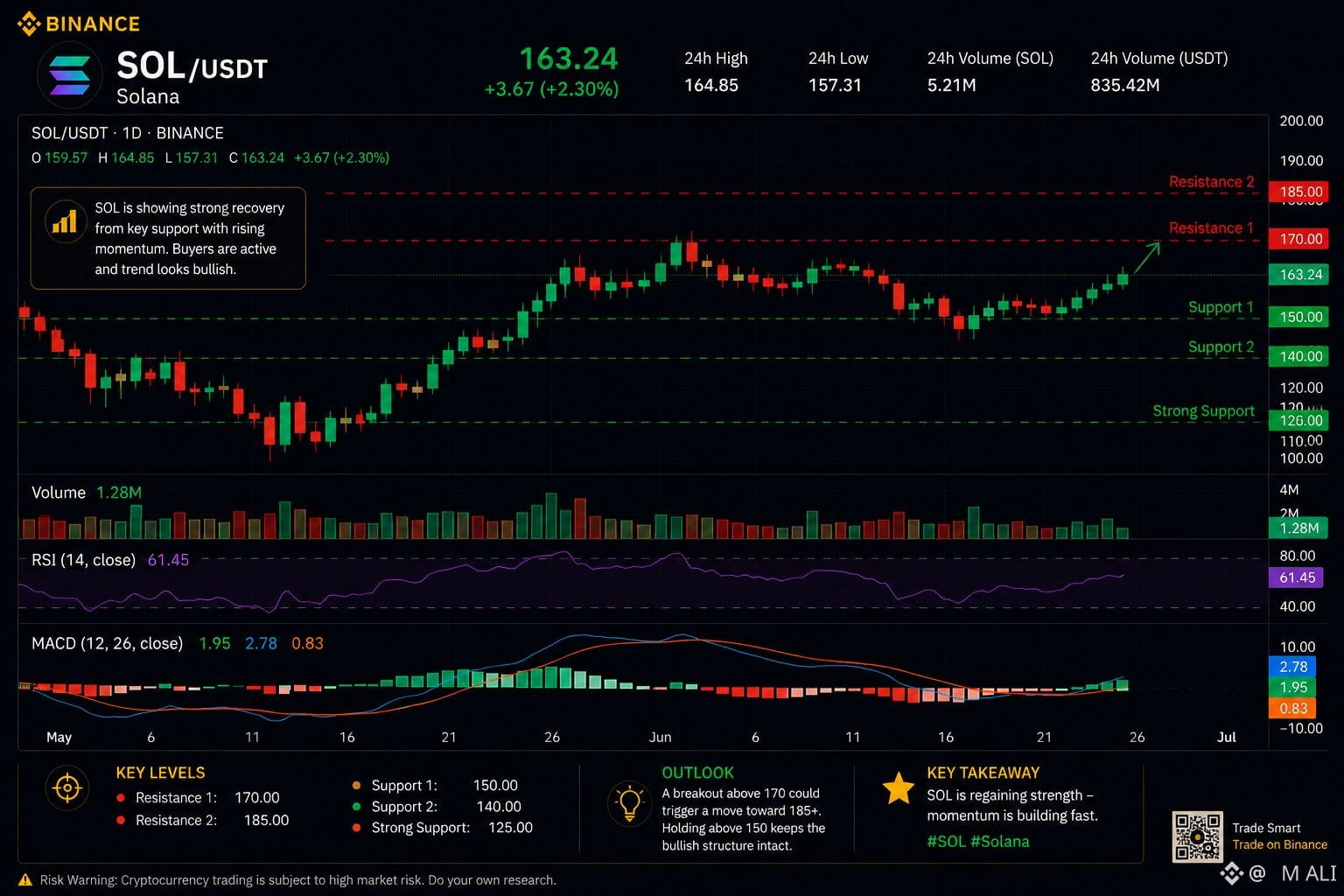Click the purple 61.45 RSI axis tag
Image resolution: width=1344 pixels, height=896 pixels.
pos(1297,577)
